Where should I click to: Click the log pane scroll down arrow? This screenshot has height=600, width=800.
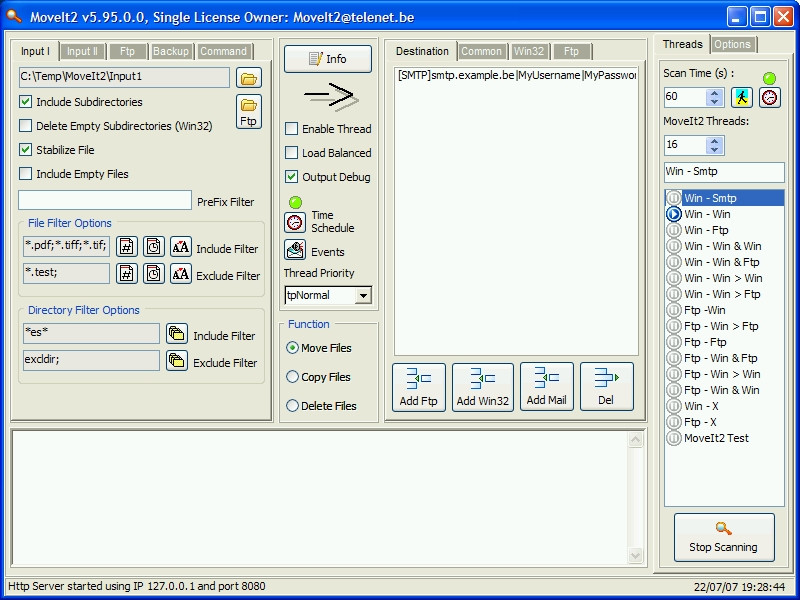(635, 555)
